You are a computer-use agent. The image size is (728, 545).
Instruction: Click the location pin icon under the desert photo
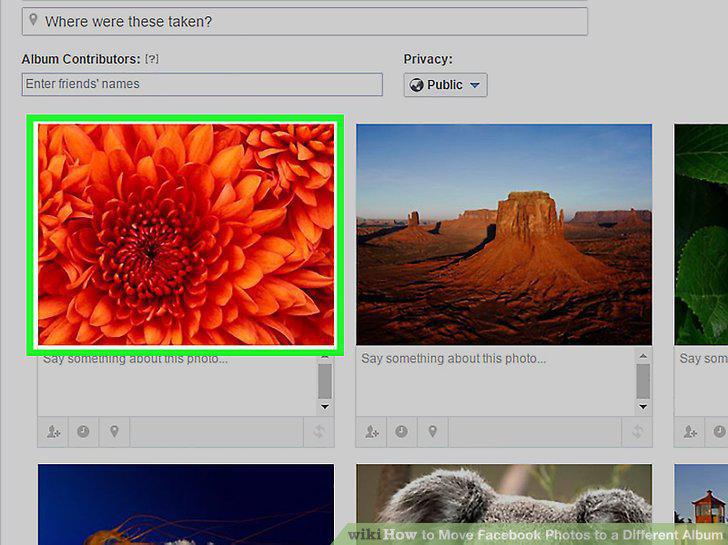click(x=433, y=432)
